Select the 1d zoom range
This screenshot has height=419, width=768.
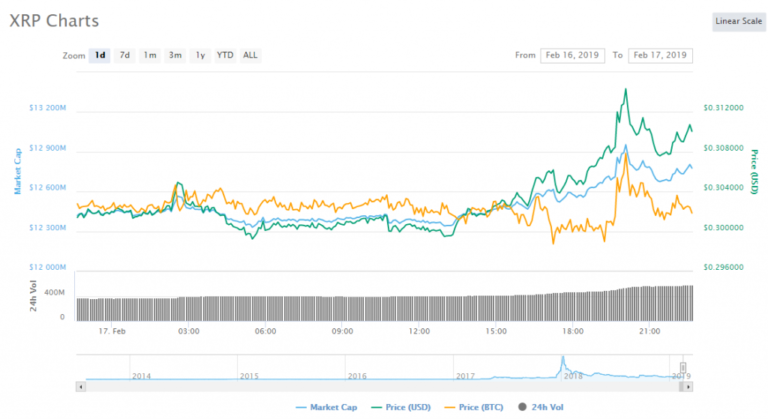click(100, 55)
